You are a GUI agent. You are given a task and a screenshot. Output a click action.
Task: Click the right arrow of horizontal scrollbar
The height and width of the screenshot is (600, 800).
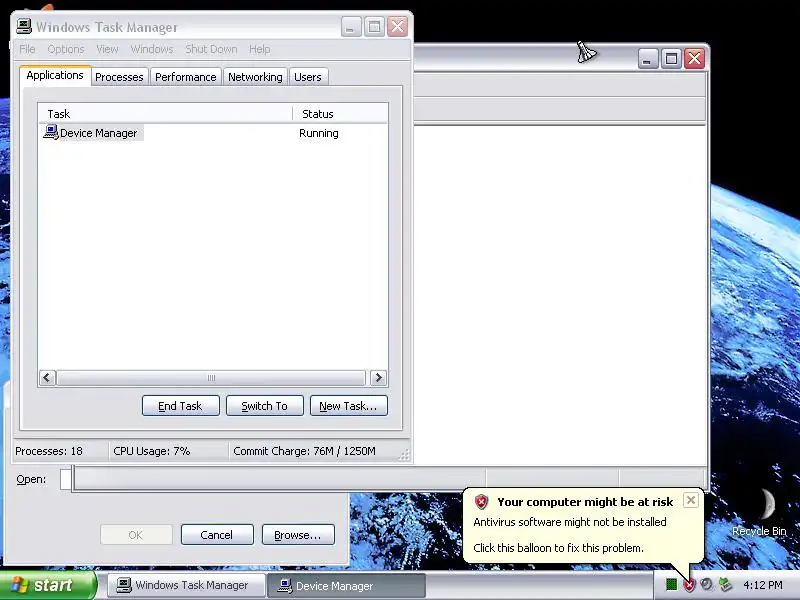[378, 378]
